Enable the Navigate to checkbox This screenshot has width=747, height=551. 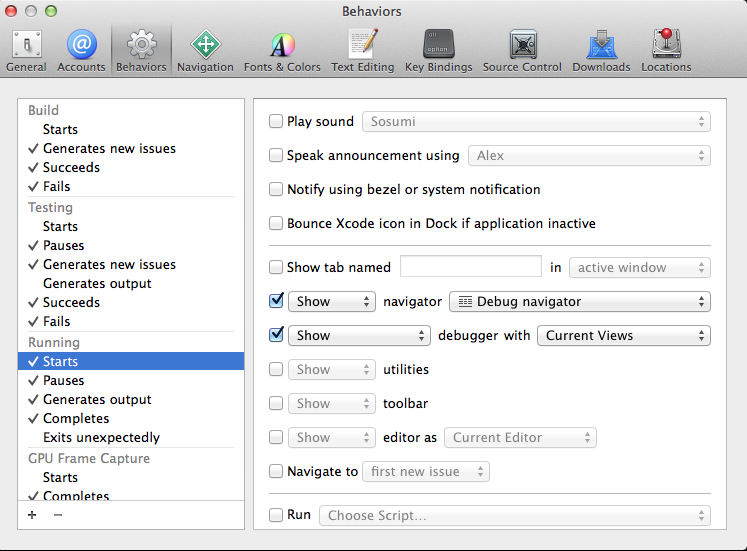276,471
